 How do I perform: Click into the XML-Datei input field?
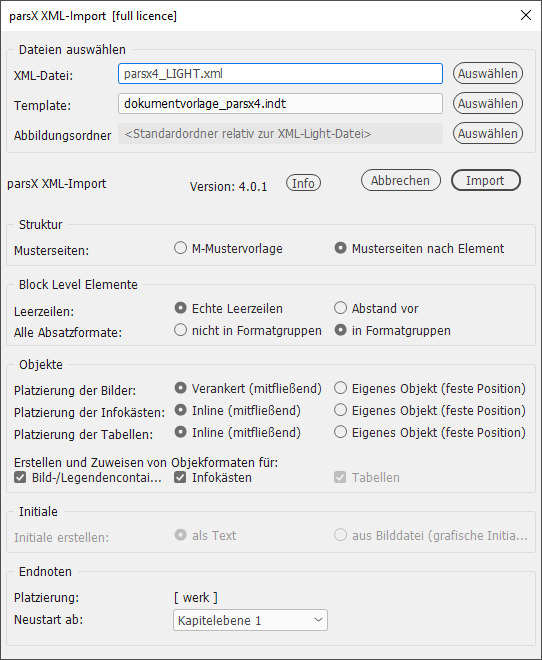(280, 74)
